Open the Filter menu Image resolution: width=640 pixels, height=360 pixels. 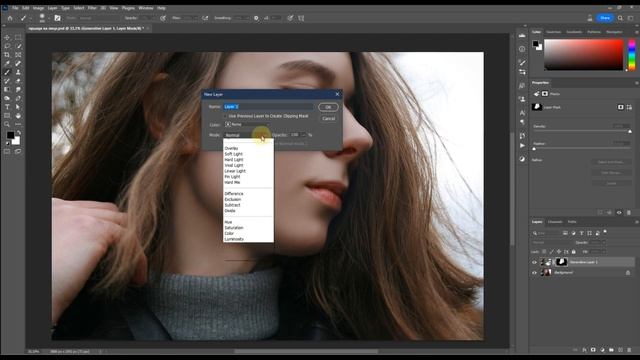coord(92,8)
